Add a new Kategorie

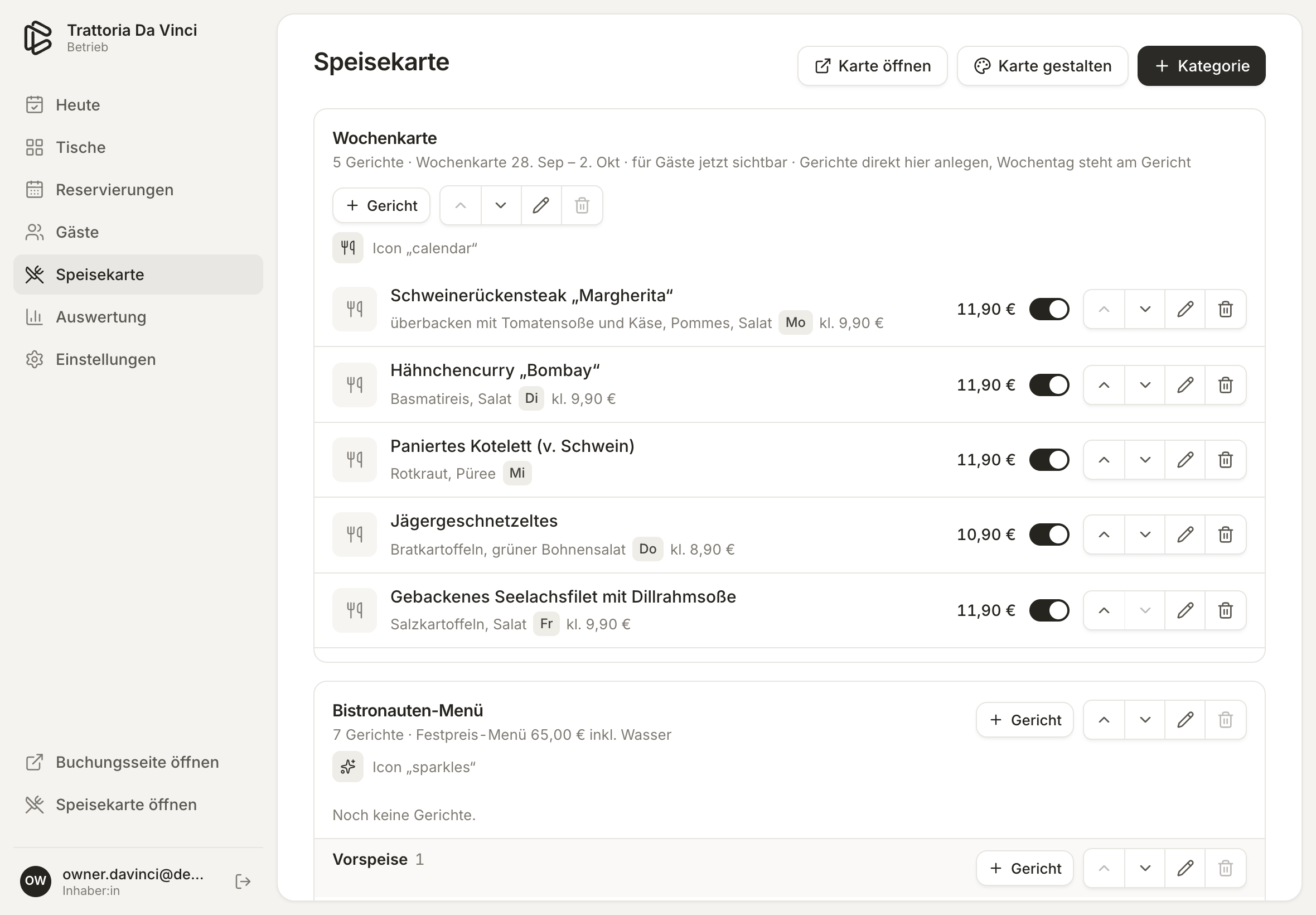point(1201,66)
